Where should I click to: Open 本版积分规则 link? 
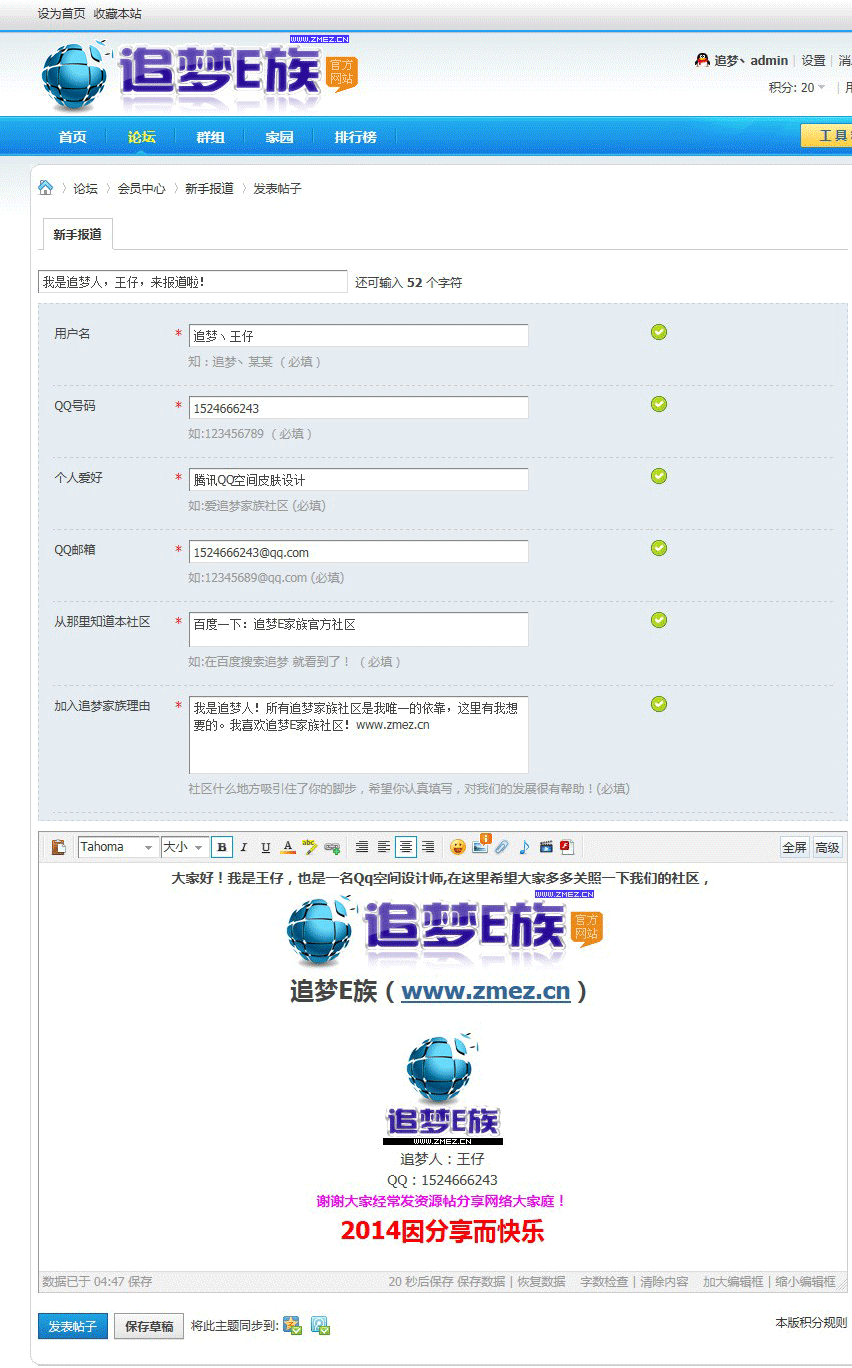click(811, 1322)
